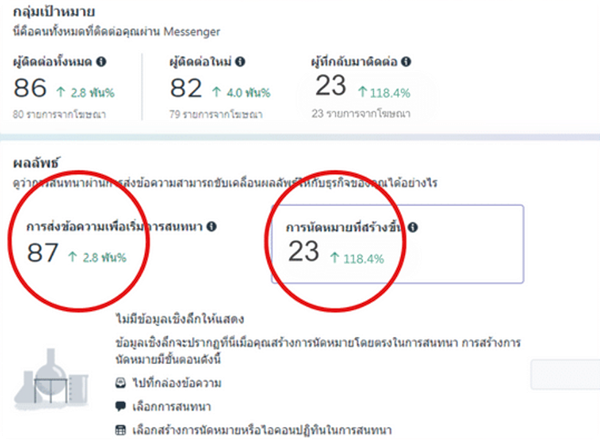Click the calendar icon beside เลือกสร้างการนัดหมาย
Image resolution: width=600 pixels, height=440 pixels.
point(121,430)
